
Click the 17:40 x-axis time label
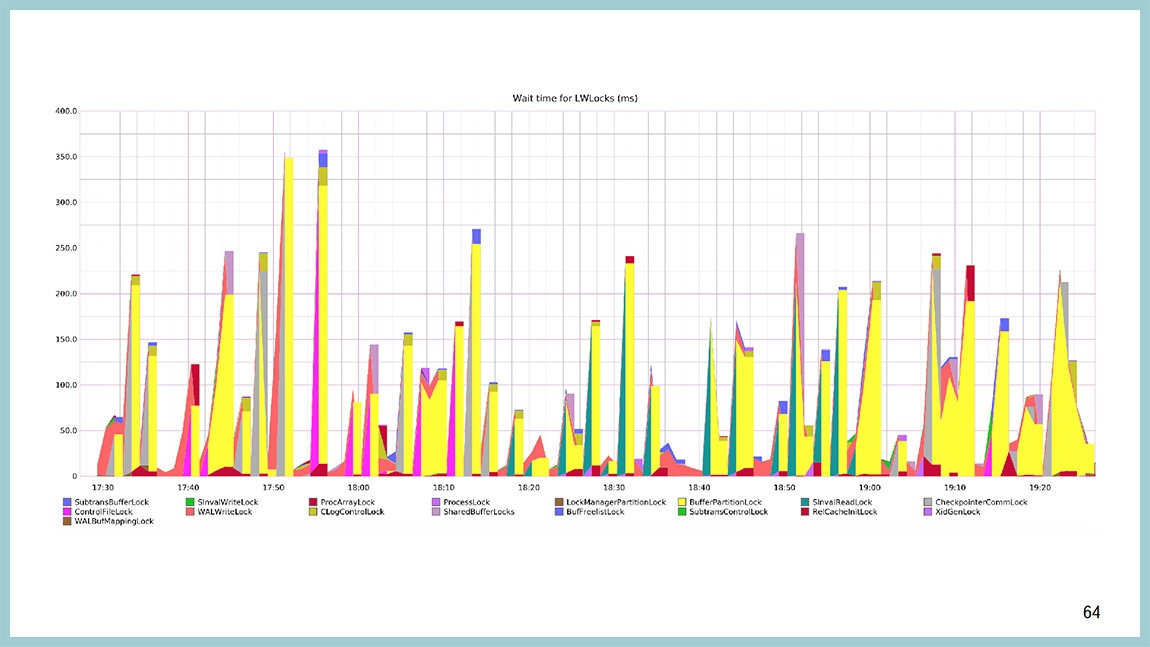[188, 487]
